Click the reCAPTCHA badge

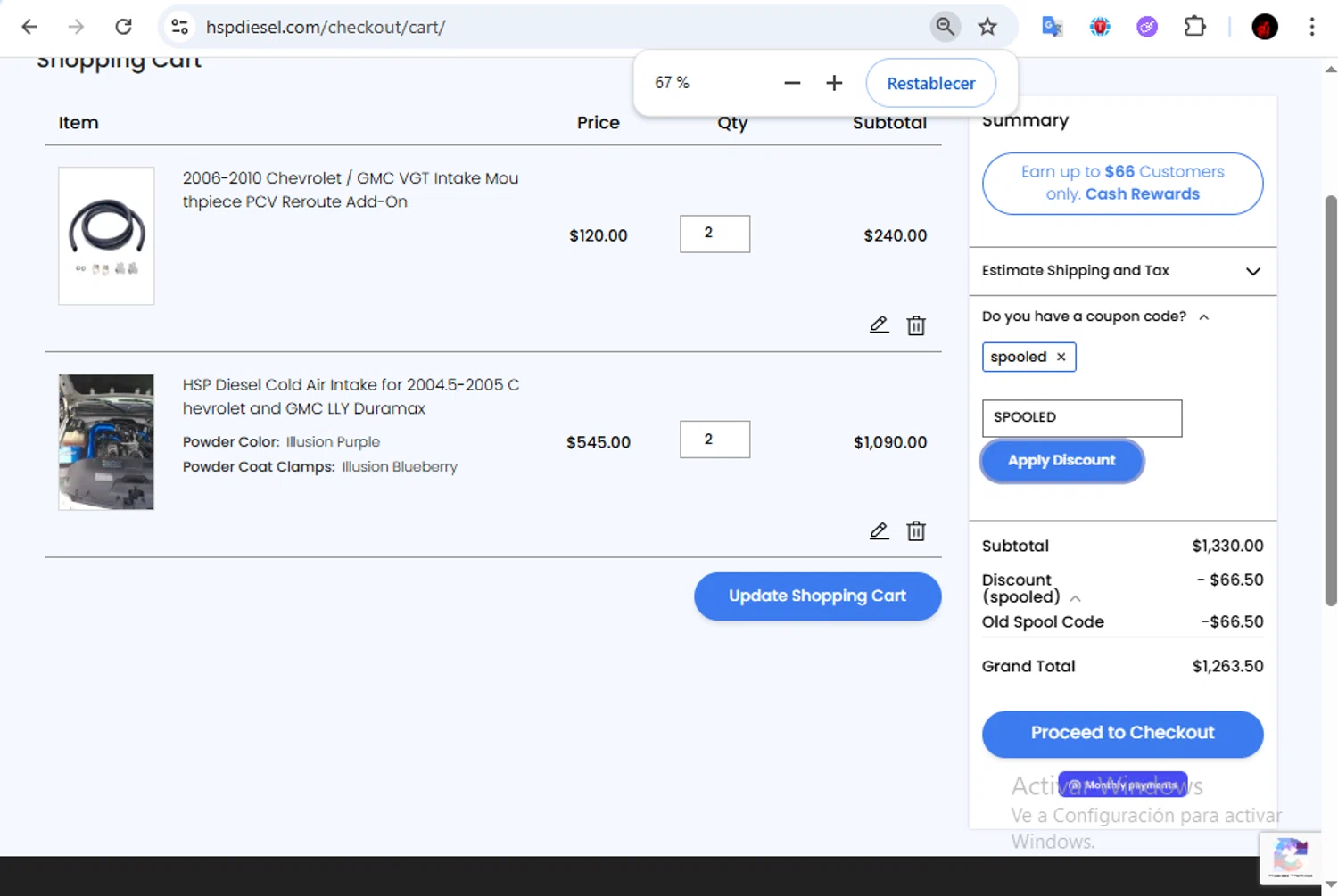pyautogui.click(x=1290, y=858)
